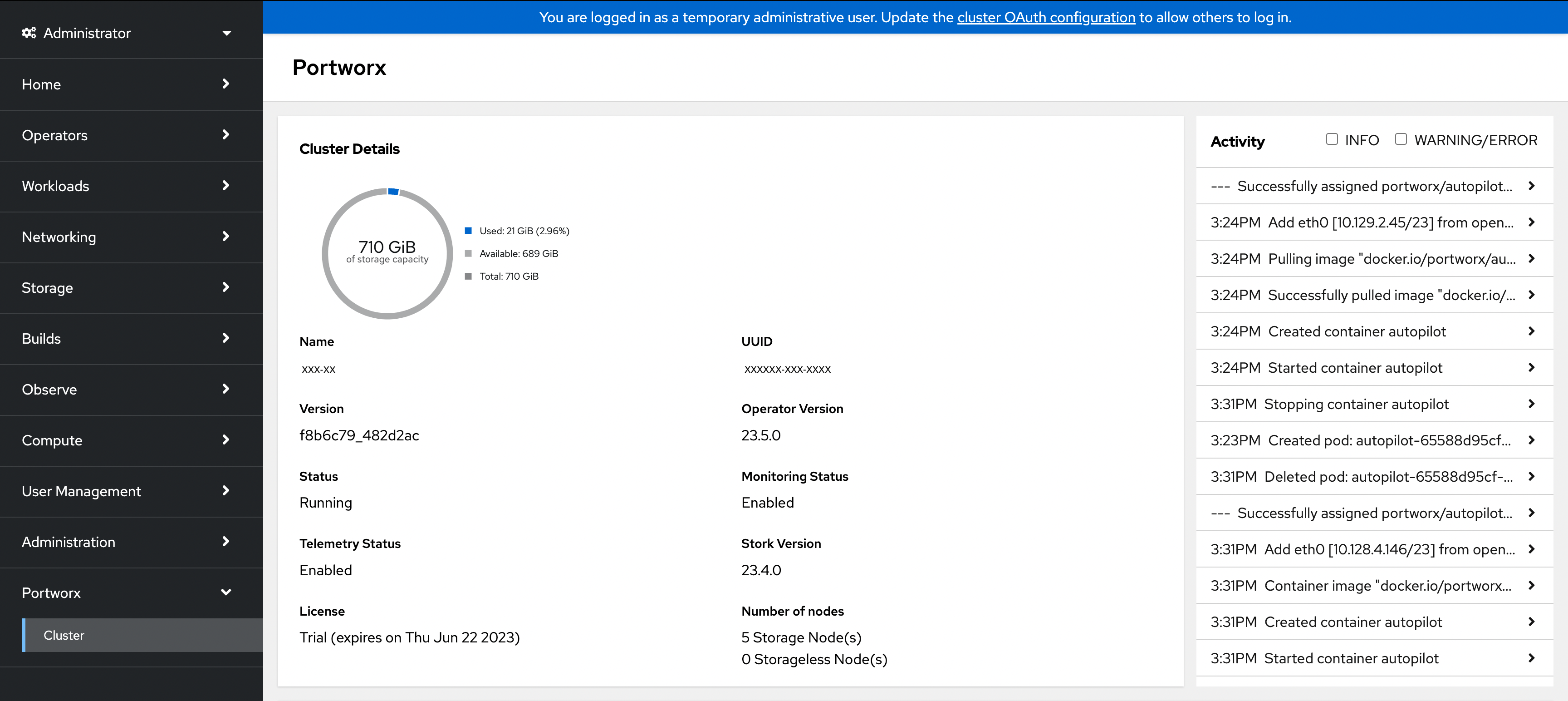This screenshot has height=701, width=1568.
Task: Click arrow beside 3:31PM 'Started container autopilot'
Action: click(x=1531, y=658)
